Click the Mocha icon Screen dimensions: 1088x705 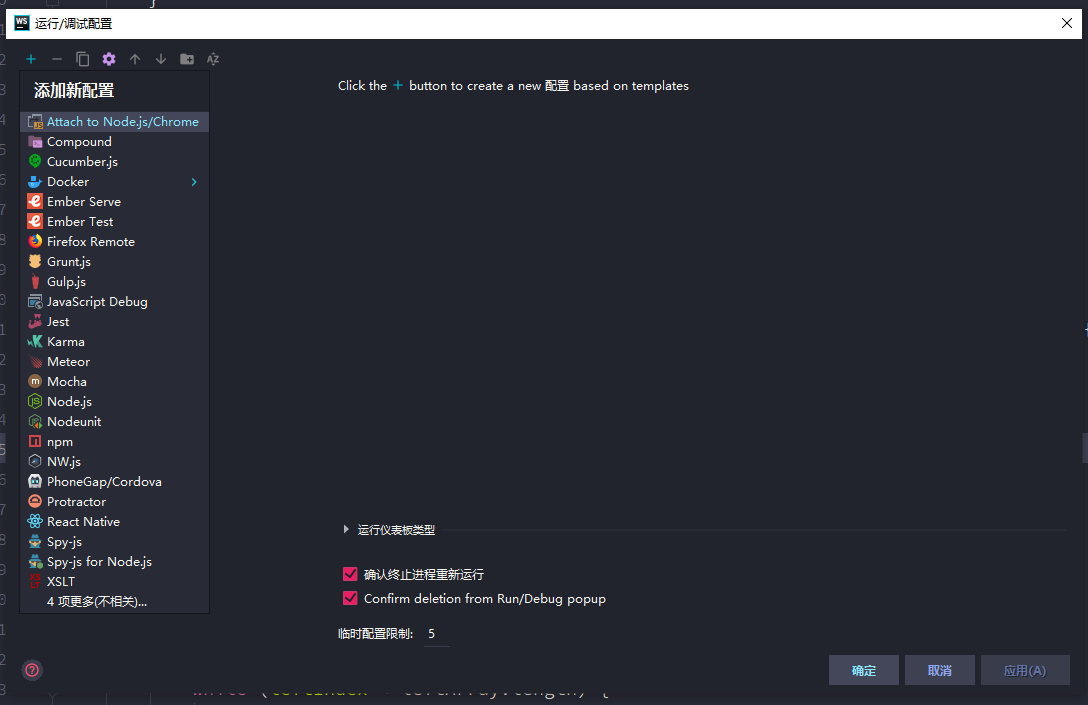point(35,381)
